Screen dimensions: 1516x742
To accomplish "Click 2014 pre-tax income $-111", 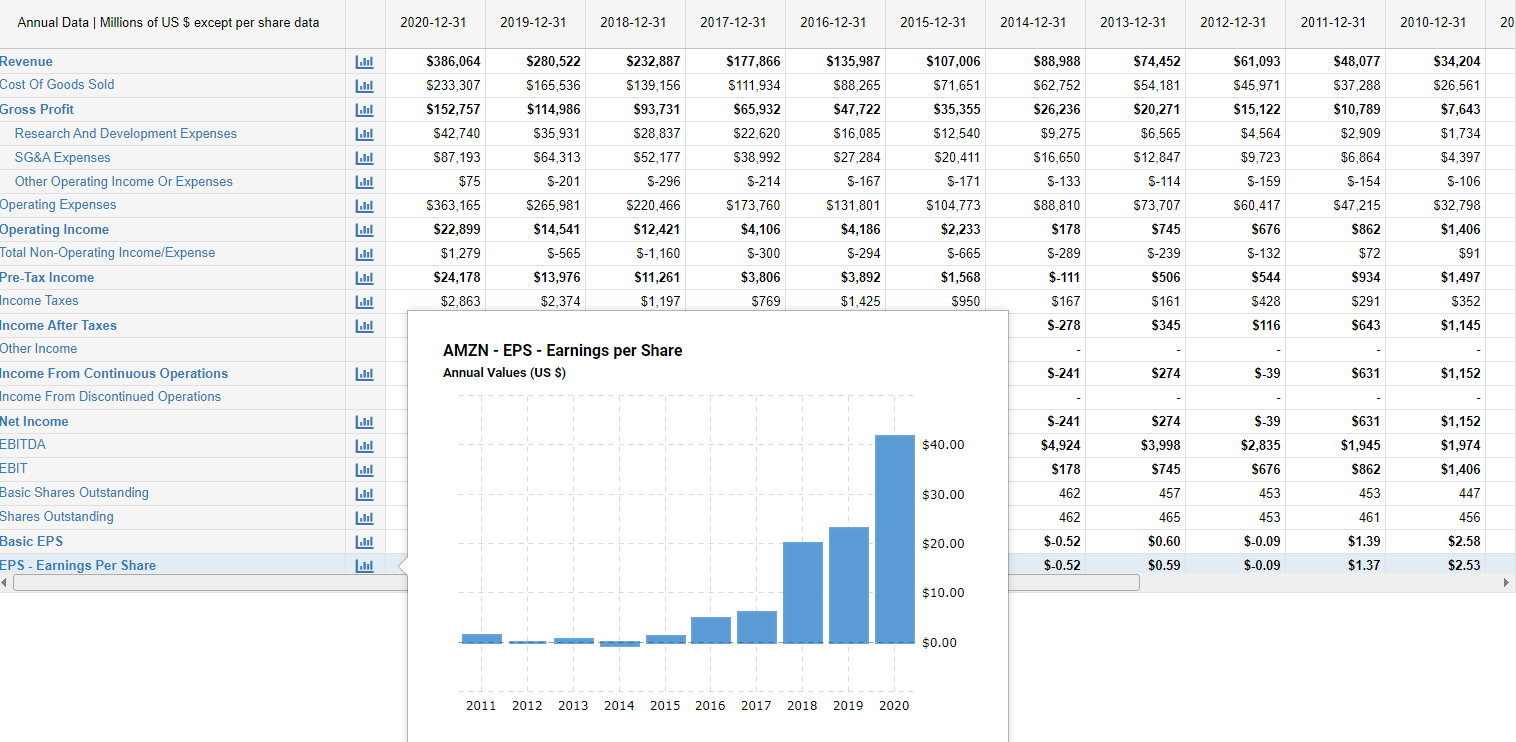I will point(1064,277).
